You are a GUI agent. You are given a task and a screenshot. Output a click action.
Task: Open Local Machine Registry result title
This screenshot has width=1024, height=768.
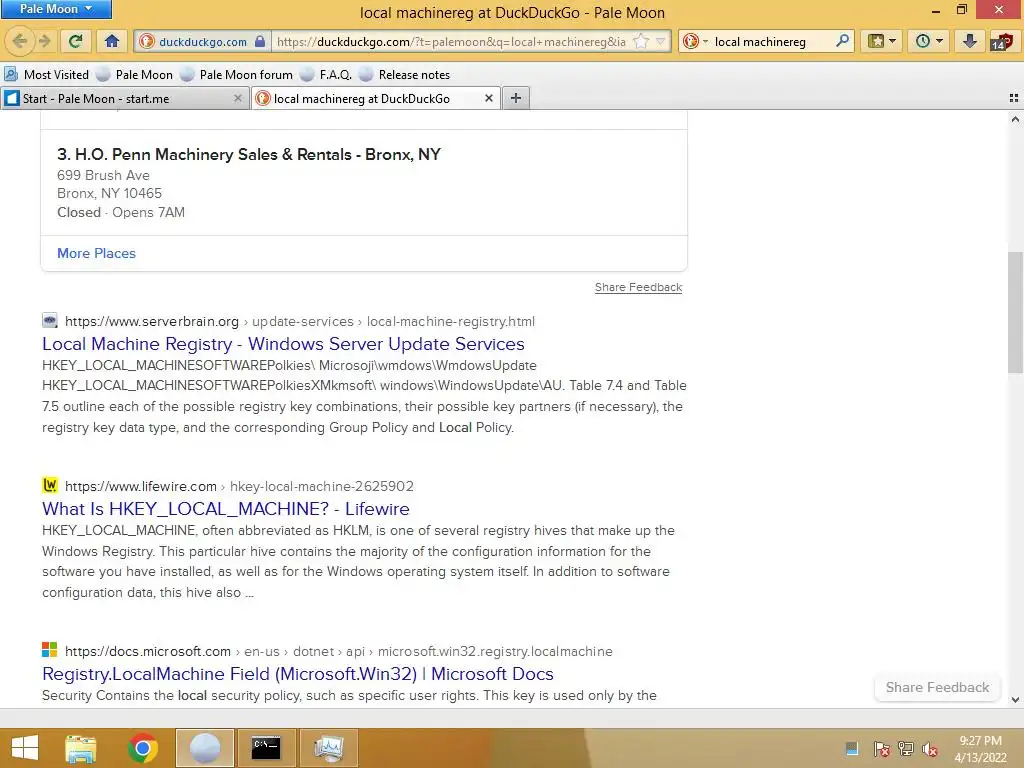click(283, 344)
